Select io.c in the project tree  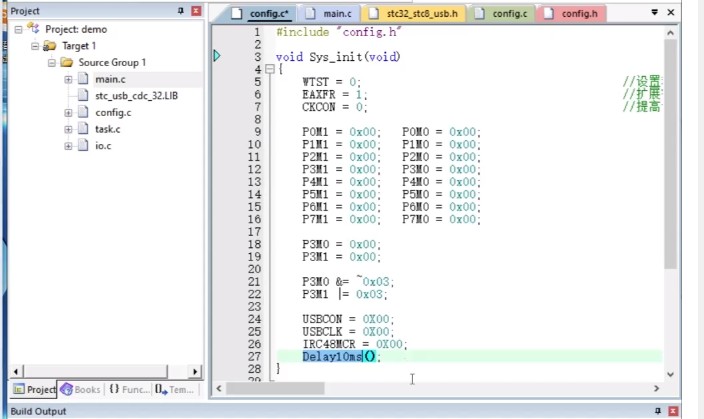tap(103, 146)
